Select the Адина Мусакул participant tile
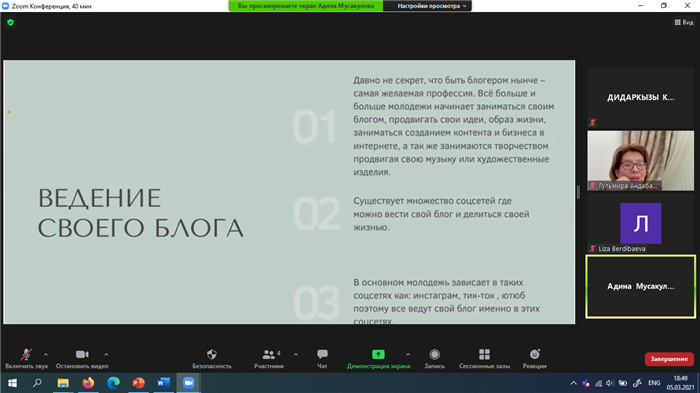This screenshot has height=393, width=700. coord(641,286)
